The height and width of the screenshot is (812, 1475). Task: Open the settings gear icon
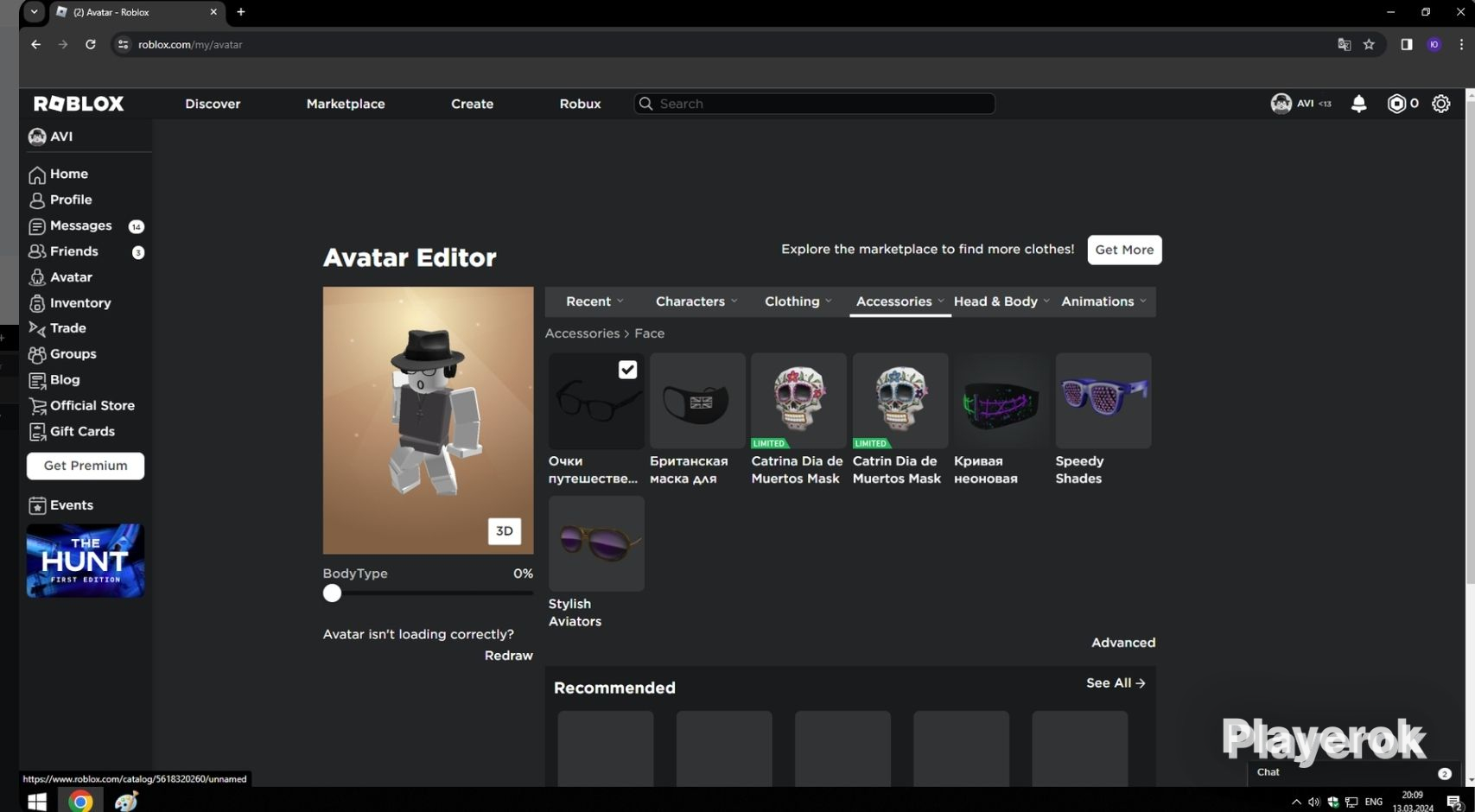pos(1441,104)
